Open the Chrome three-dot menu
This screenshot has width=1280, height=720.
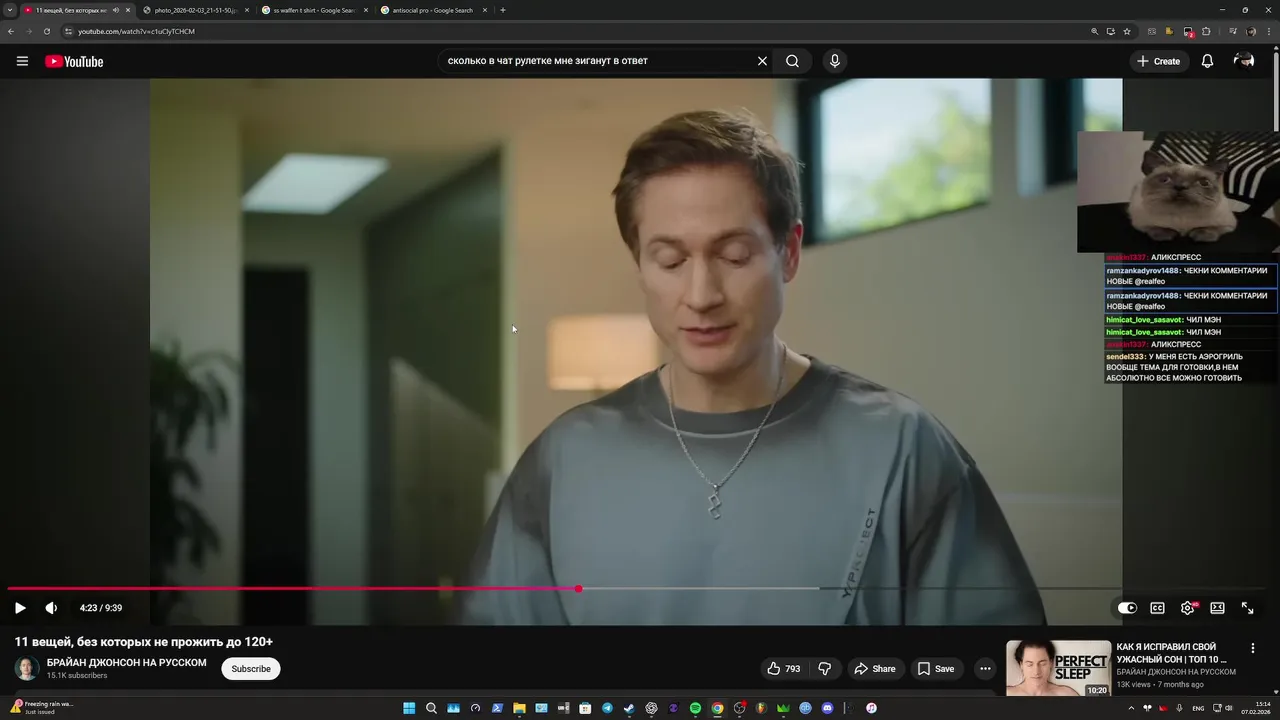point(1269,31)
